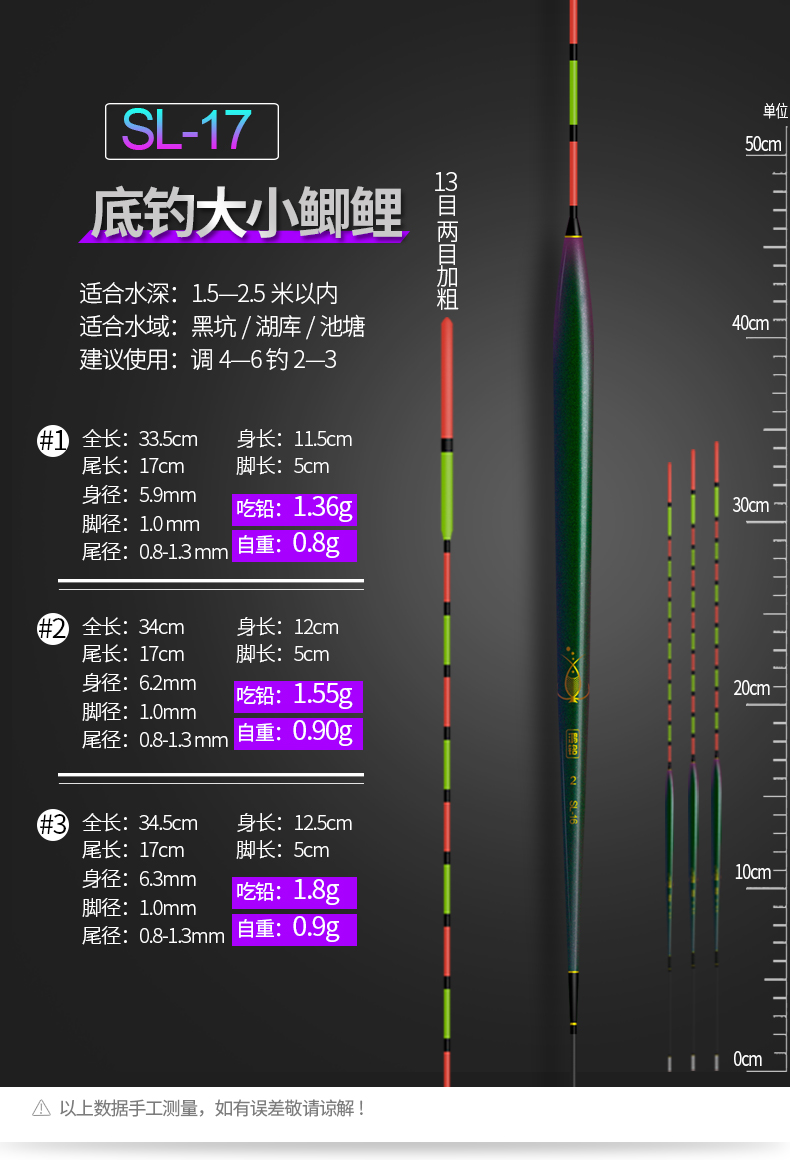Click the 40cm ruler mark
This screenshot has height=1172, width=790.
750,323
